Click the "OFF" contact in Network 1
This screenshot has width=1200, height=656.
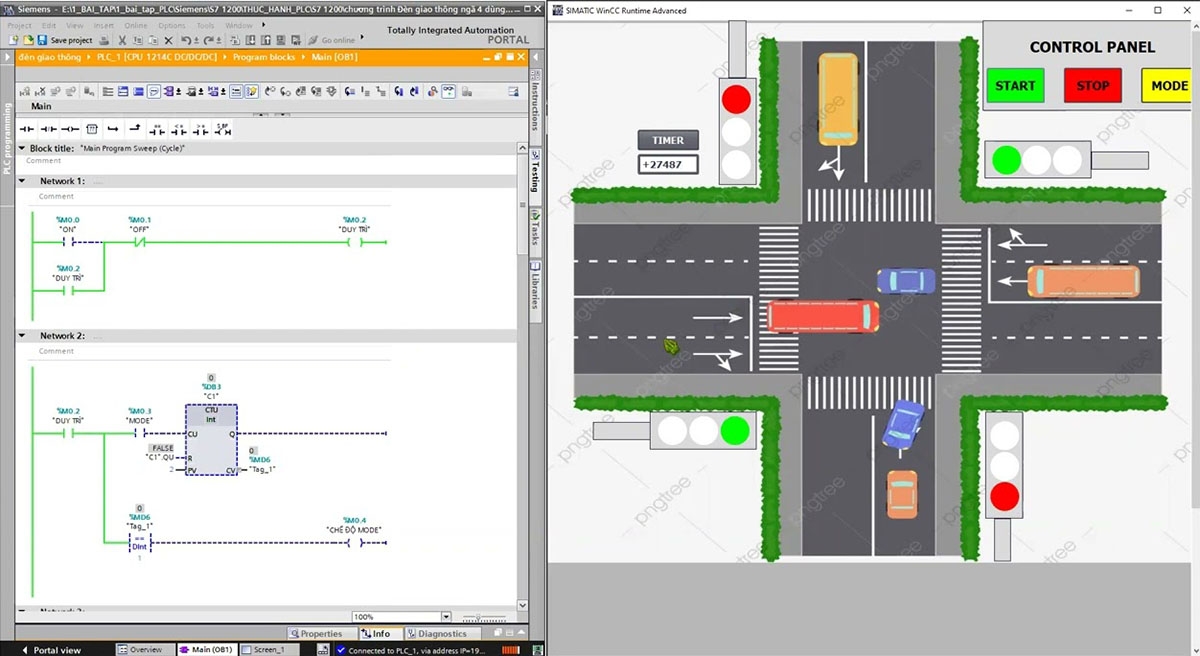tap(140, 242)
